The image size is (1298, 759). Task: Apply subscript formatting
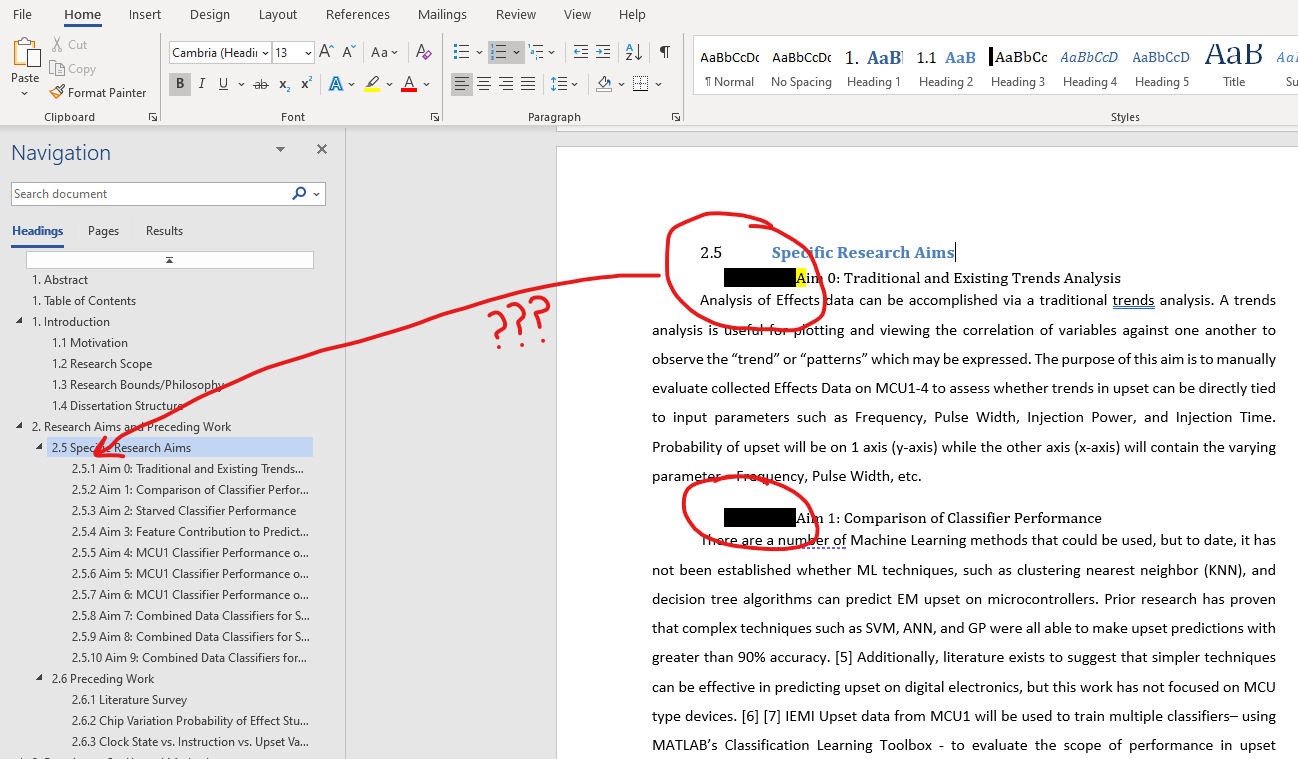pyautogui.click(x=285, y=84)
